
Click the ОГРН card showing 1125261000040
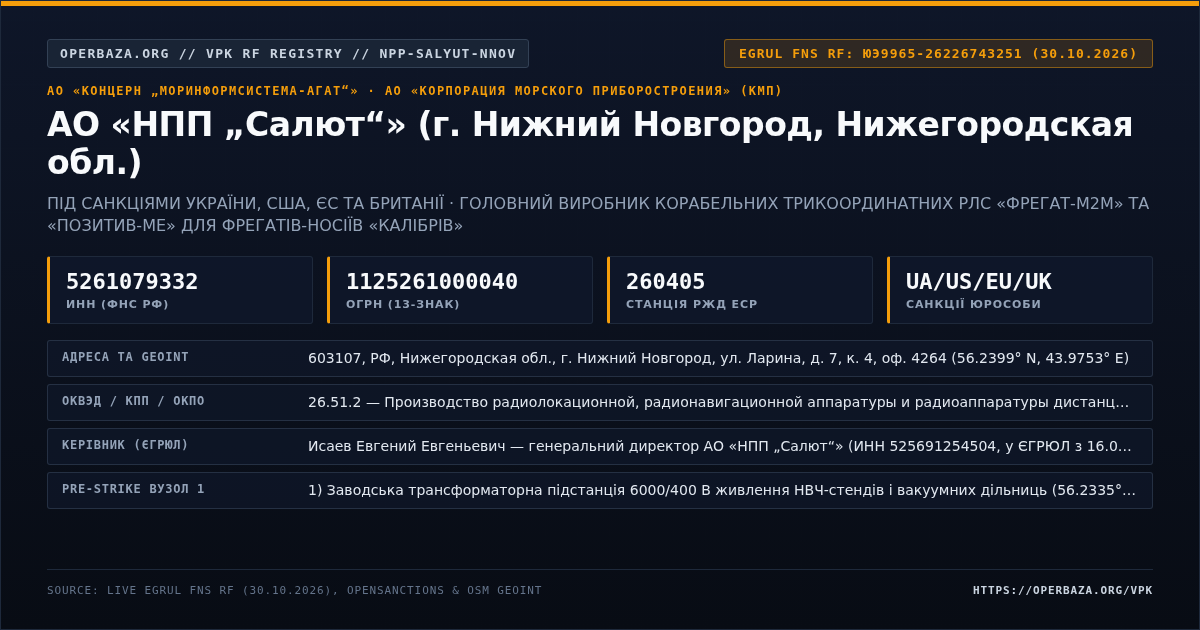[x=460, y=290]
